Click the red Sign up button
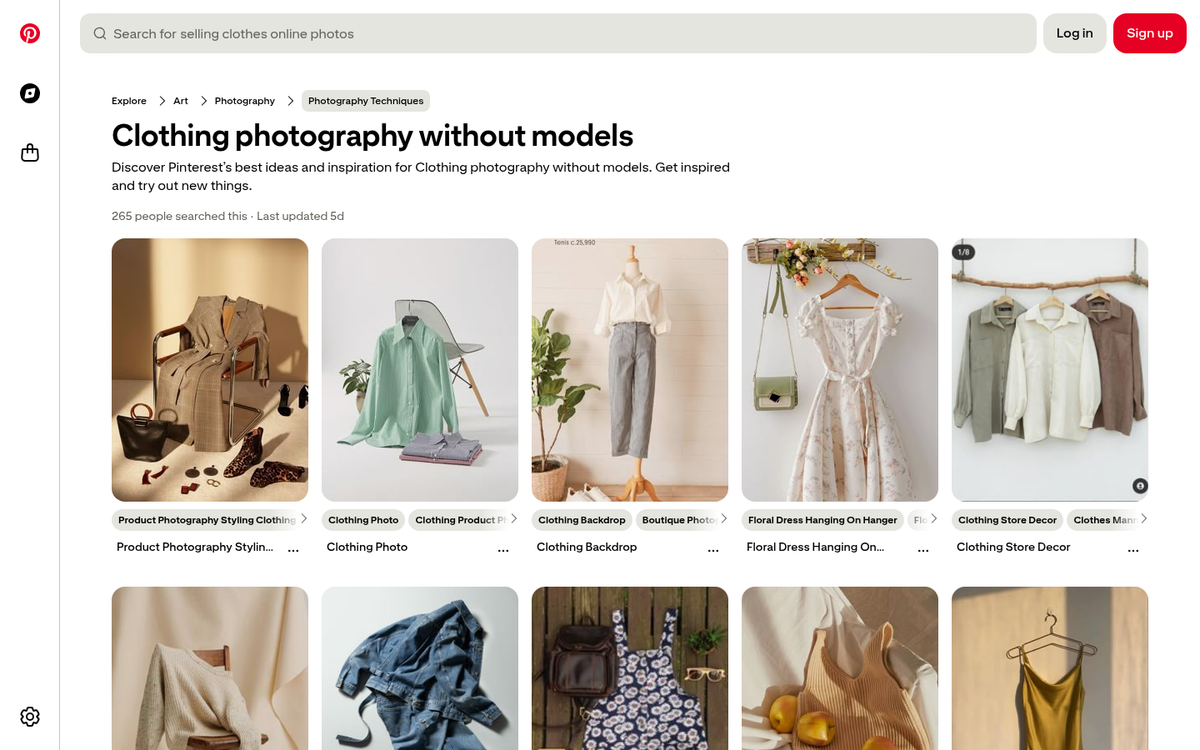1200x750 pixels. pos(1149,33)
